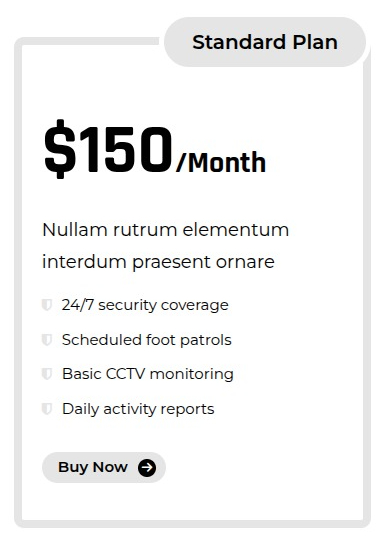Click the shield icon beside Basic CCTV monitoring

(47, 374)
